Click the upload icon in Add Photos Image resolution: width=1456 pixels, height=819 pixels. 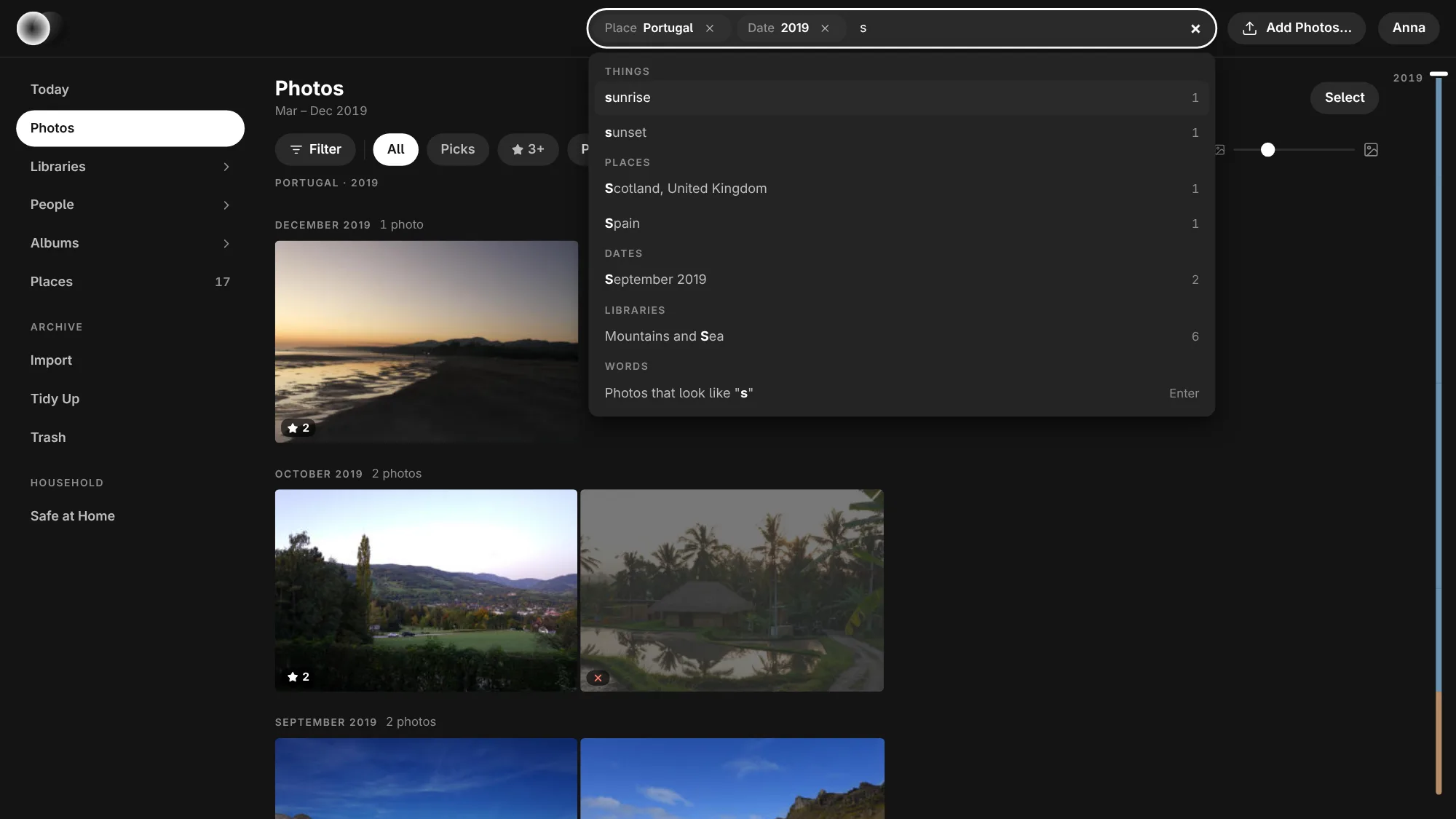[x=1250, y=28]
